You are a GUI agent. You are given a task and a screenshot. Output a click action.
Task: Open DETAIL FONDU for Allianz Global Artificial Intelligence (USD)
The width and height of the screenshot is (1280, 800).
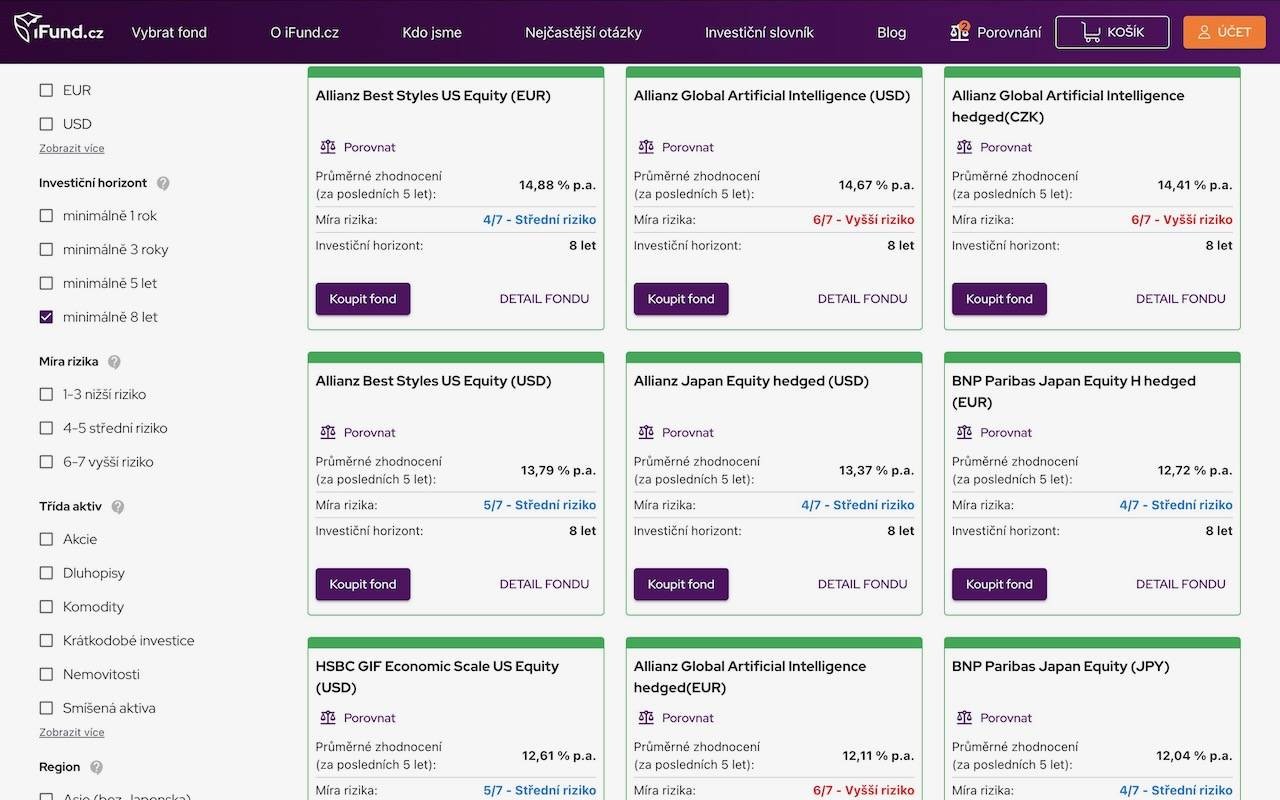pos(862,299)
